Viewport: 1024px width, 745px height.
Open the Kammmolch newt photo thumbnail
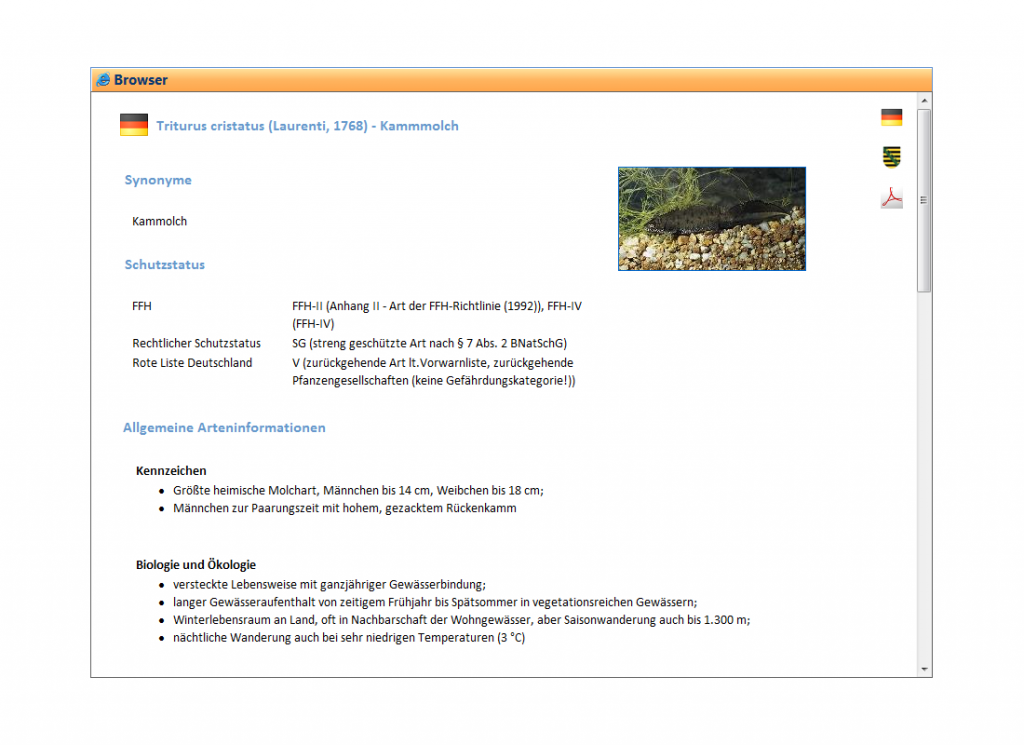[712, 219]
